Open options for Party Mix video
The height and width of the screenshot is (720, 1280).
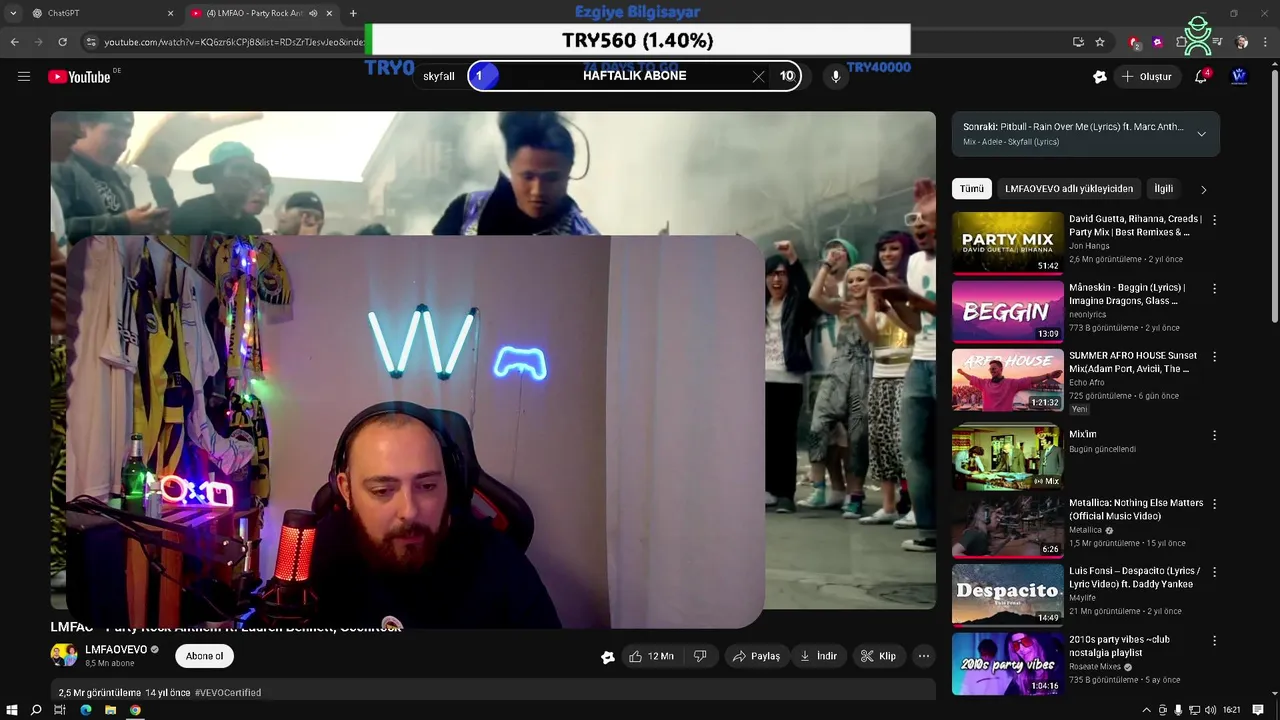point(1215,219)
